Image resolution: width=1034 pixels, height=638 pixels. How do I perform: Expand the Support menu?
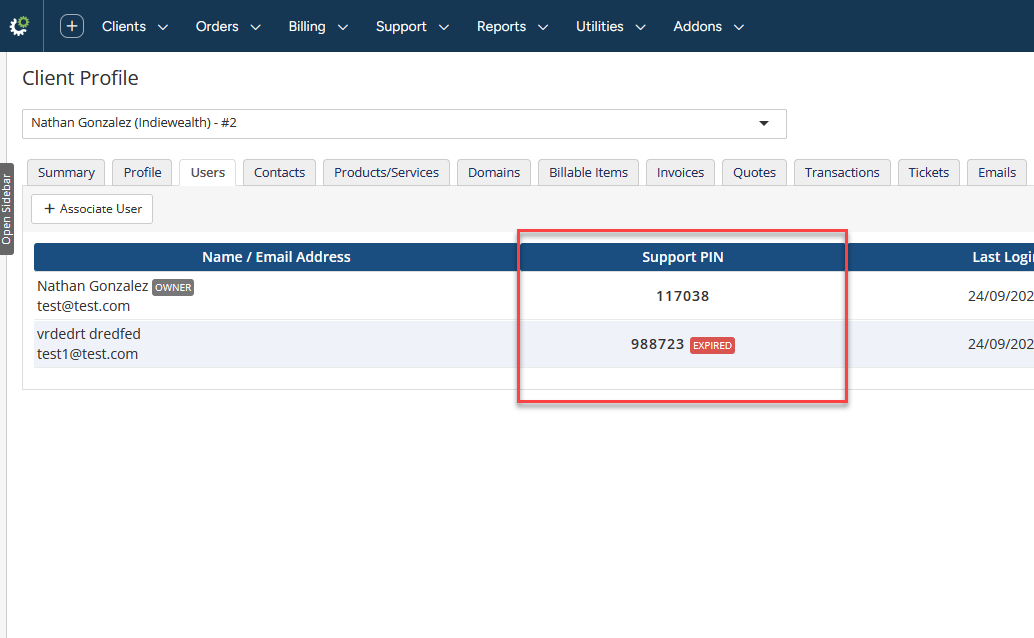tap(412, 26)
